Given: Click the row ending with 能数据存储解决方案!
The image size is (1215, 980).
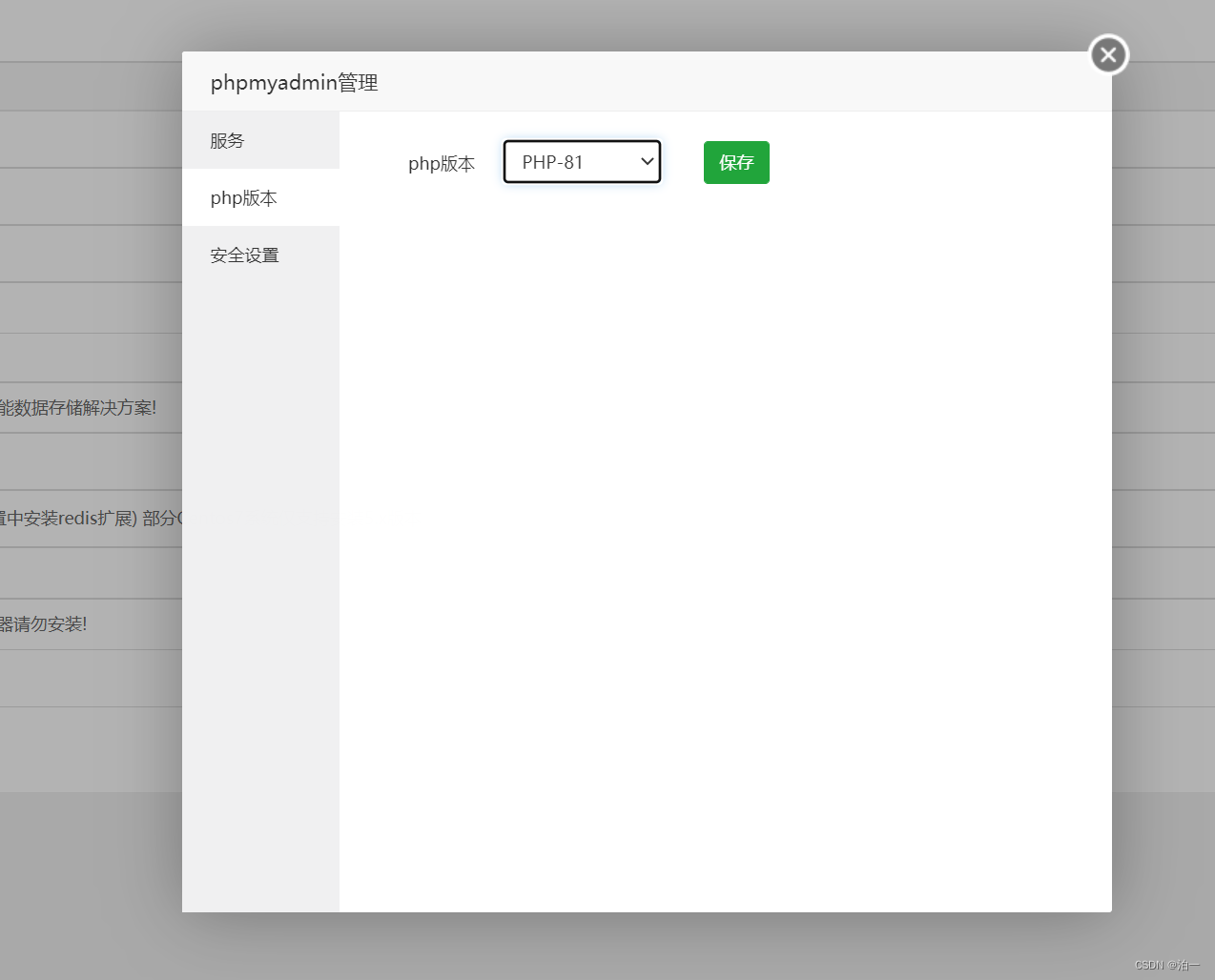Looking at the screenshot, I should [x=78, y=407].
